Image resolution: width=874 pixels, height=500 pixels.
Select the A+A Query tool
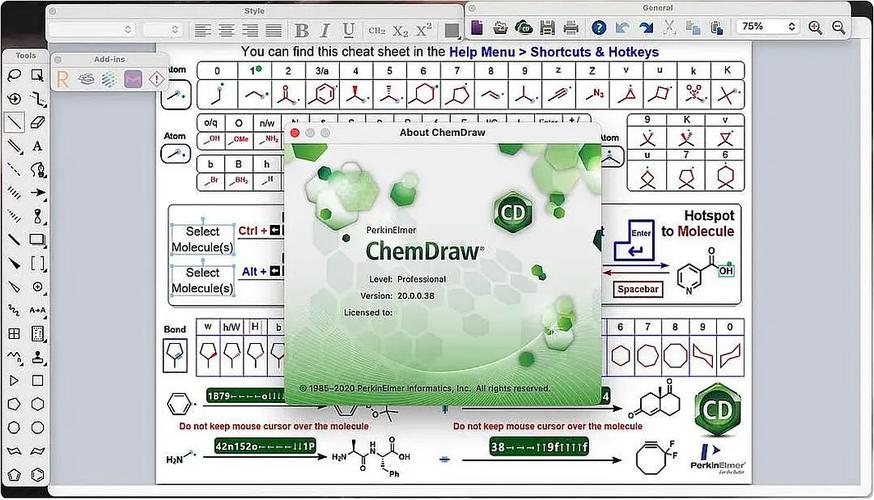point(37,310)
